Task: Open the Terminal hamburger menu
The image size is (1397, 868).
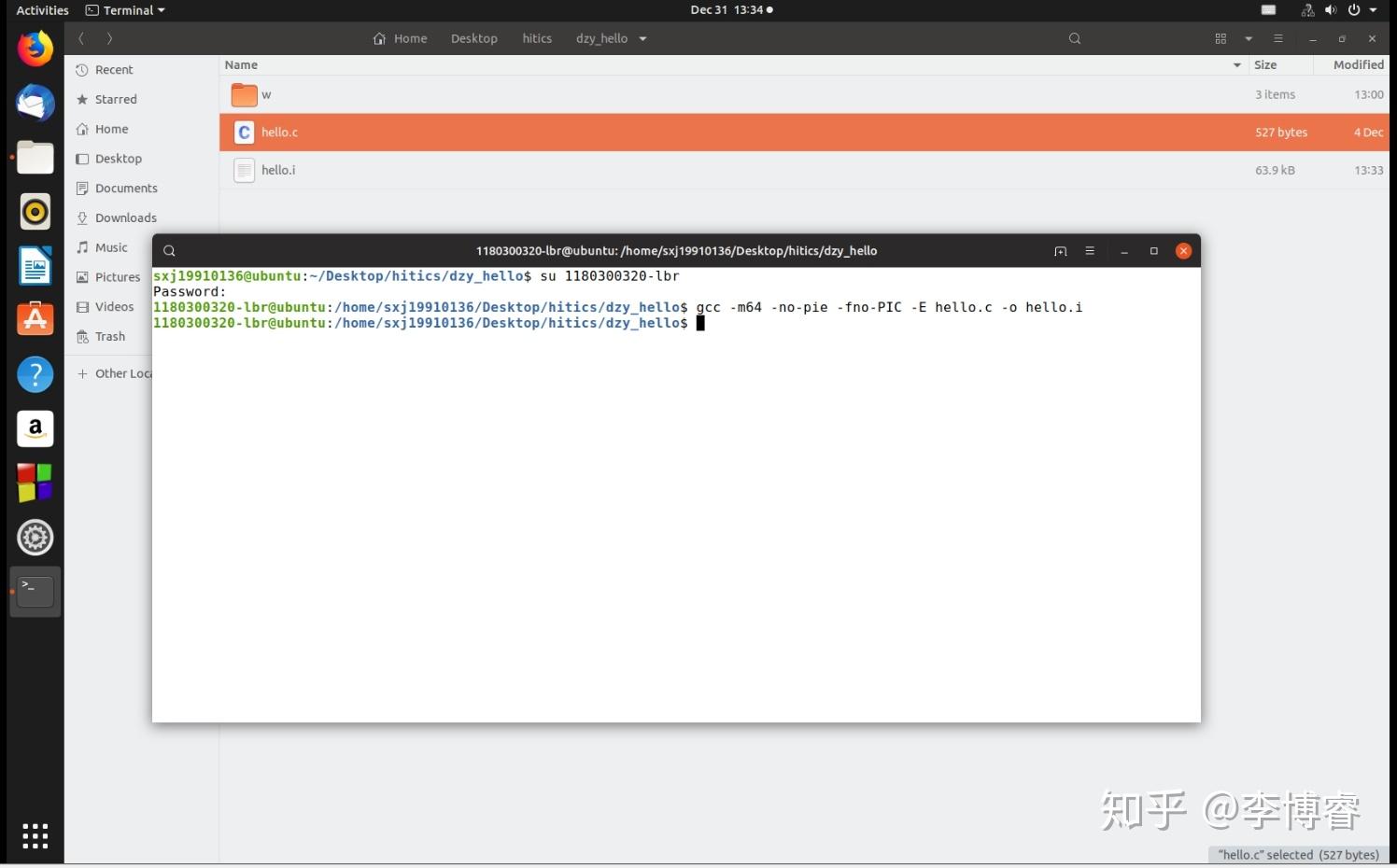Action: click(x=1090, y=251)
